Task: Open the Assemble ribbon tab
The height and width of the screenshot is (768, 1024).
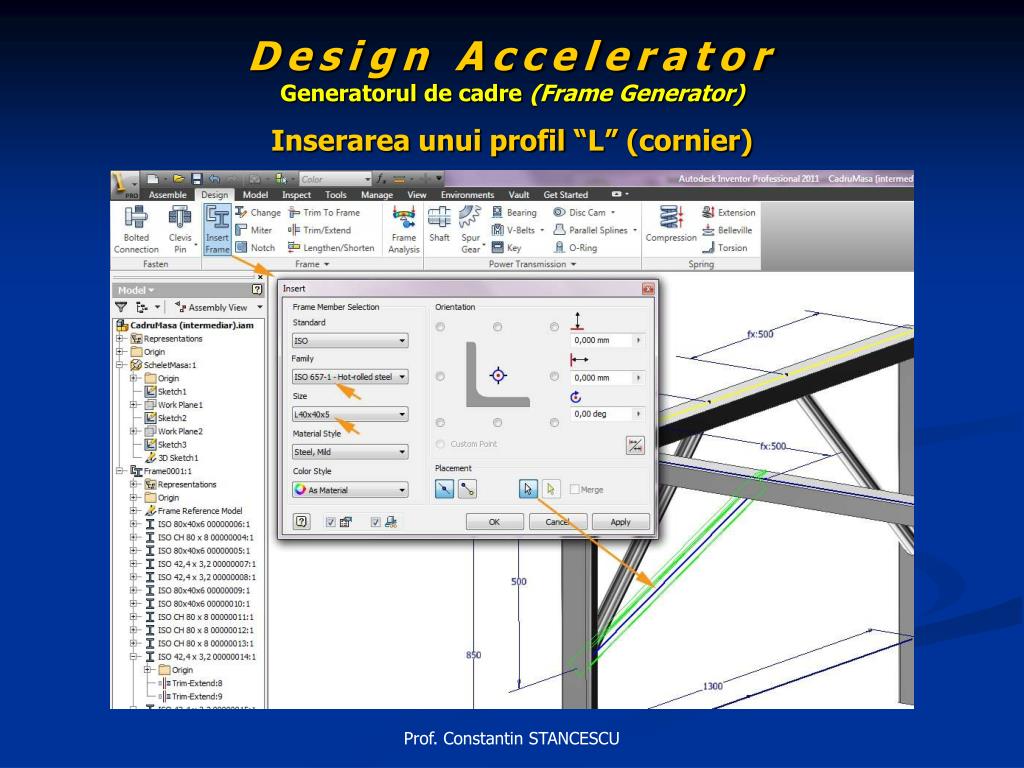Action: point(167,195)
